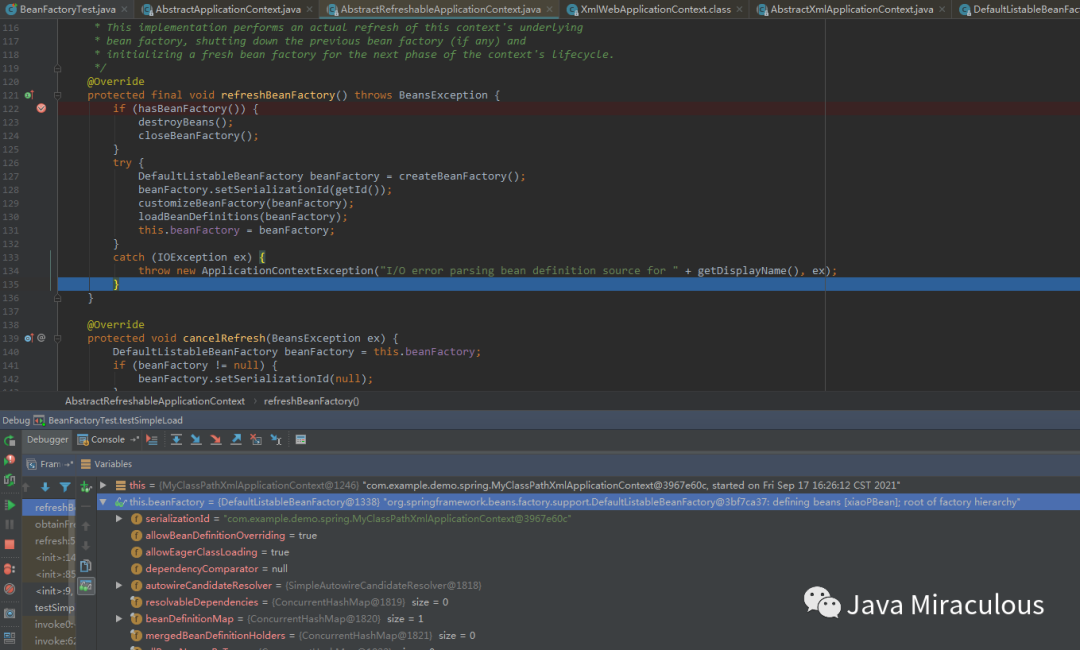Image resolution: width=1080 pixels, height=650 pixels.
Task: Expand the autowireCandidateResolver field
Action: [x=119, y=585]
